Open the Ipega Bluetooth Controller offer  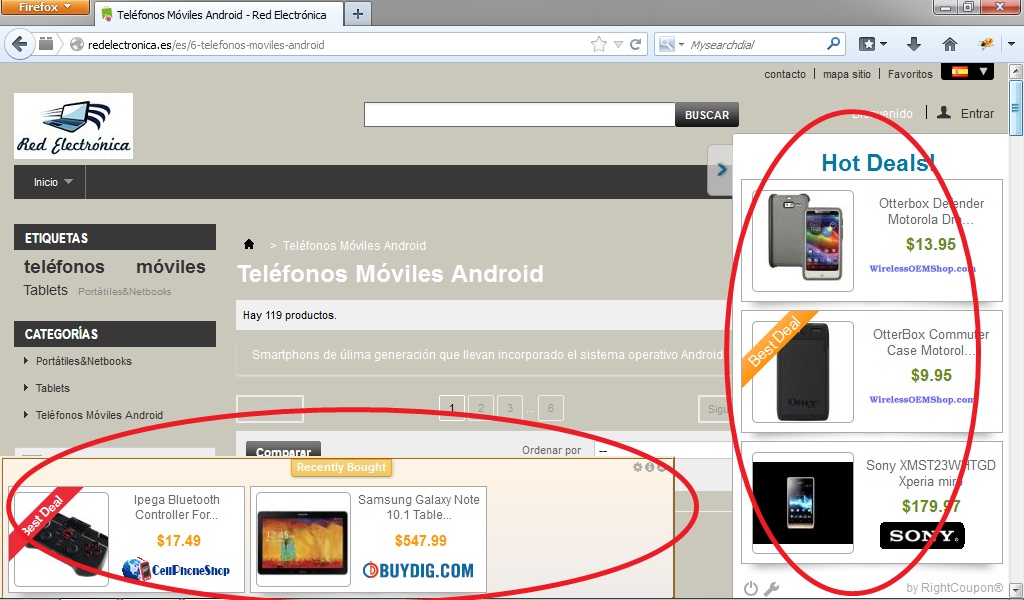[126, 537]
